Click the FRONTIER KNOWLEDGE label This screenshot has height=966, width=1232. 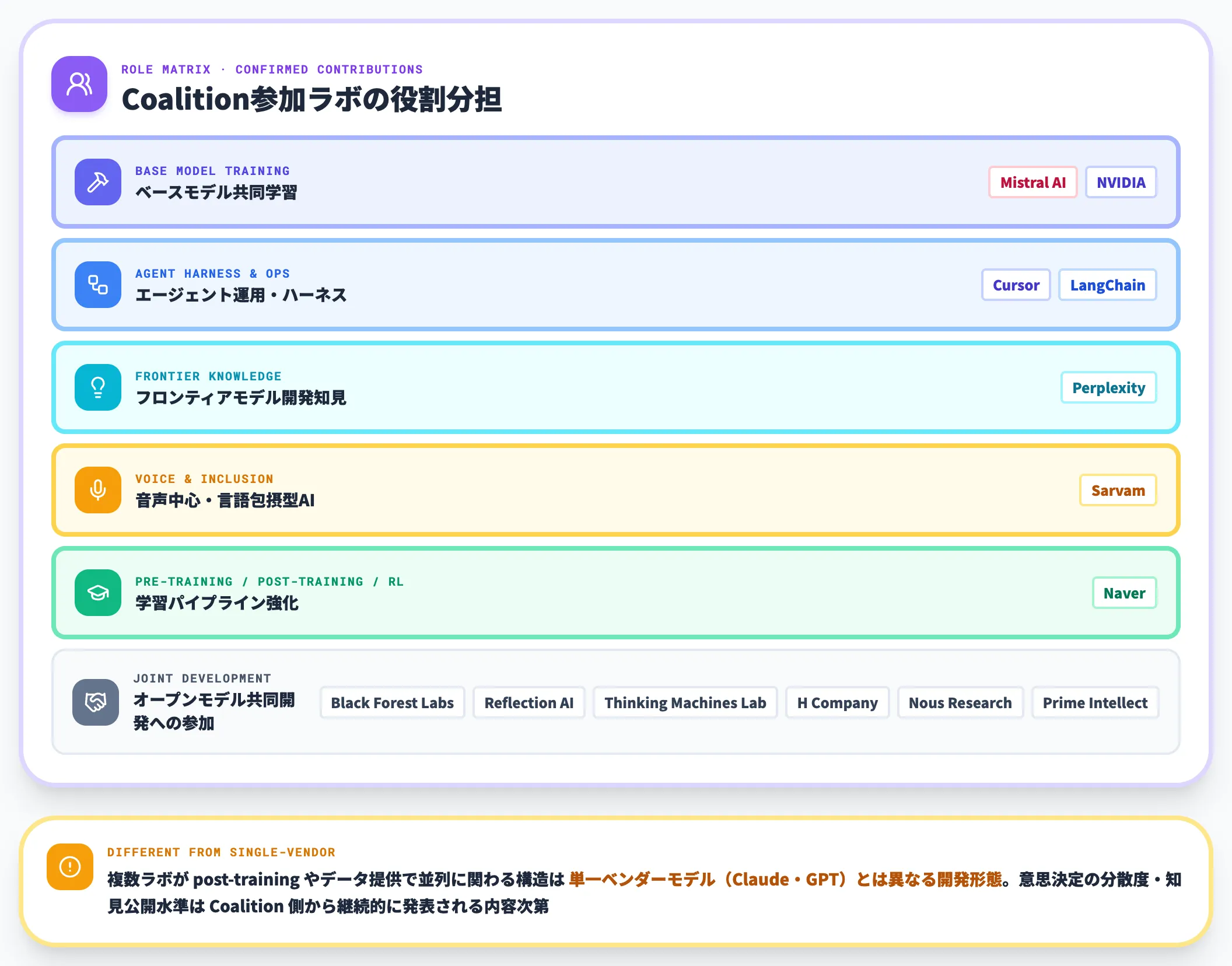tap(208, 376)
